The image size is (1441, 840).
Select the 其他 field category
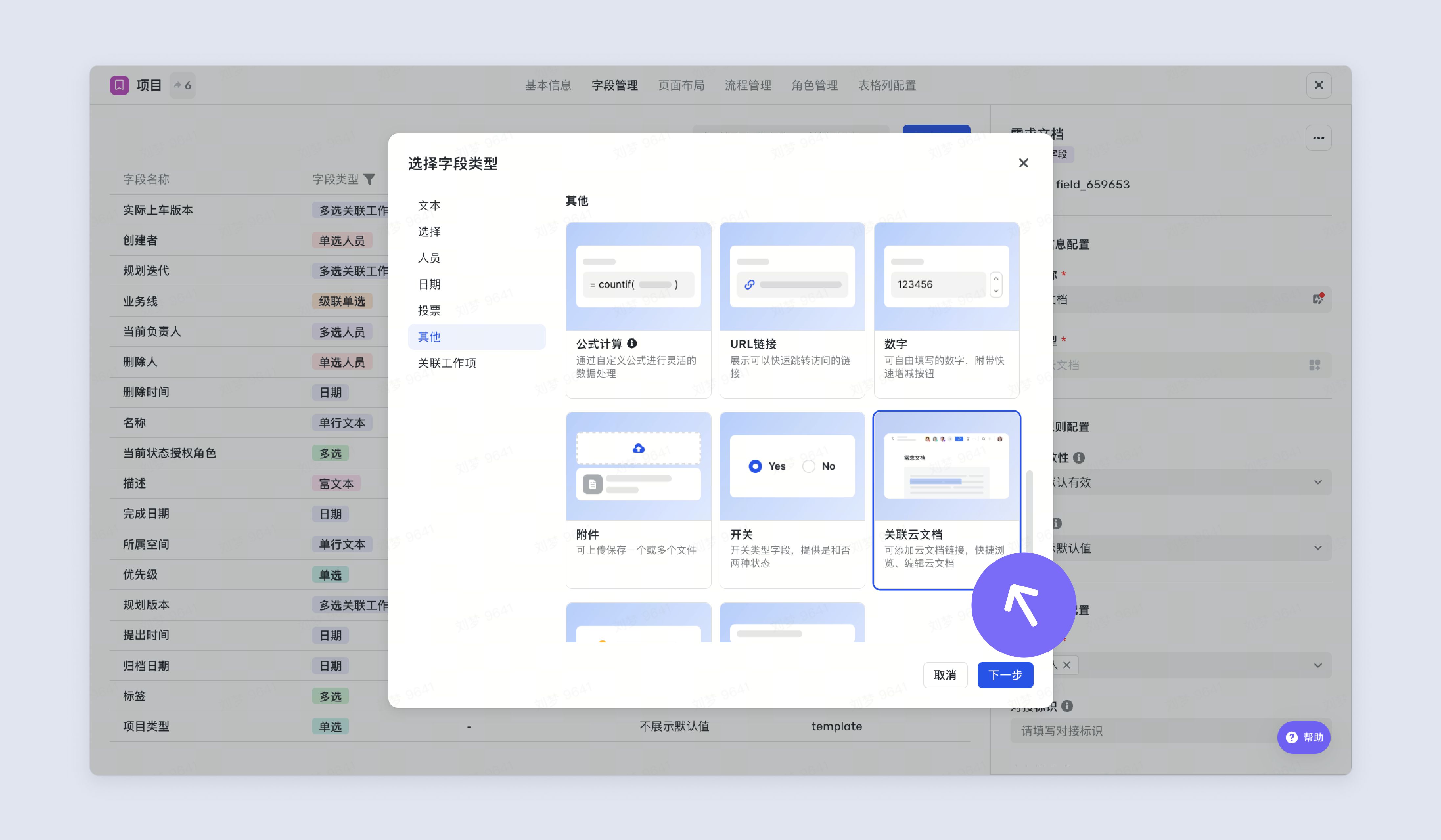tap(476, 337)
